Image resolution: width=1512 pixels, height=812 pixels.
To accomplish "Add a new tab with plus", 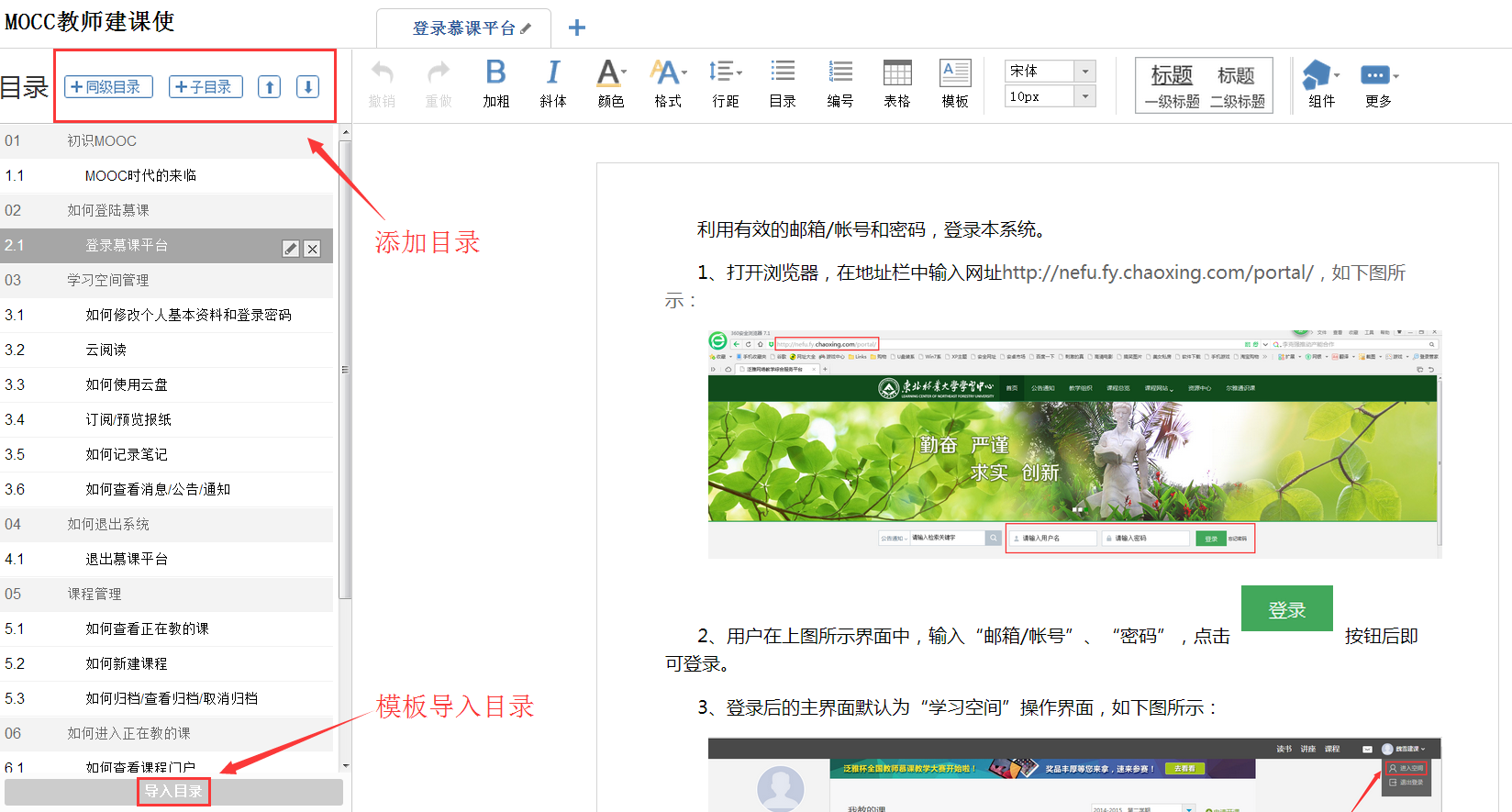I will (577, 28).
